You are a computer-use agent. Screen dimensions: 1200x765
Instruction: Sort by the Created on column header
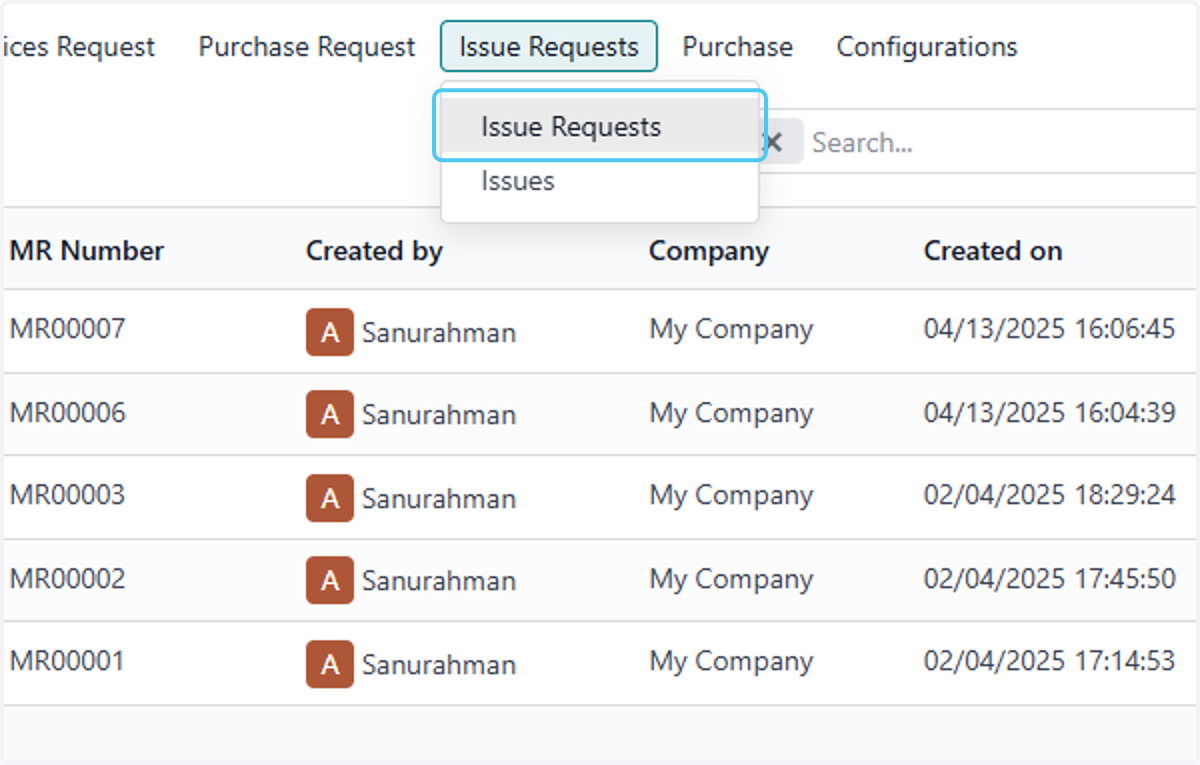993,250
